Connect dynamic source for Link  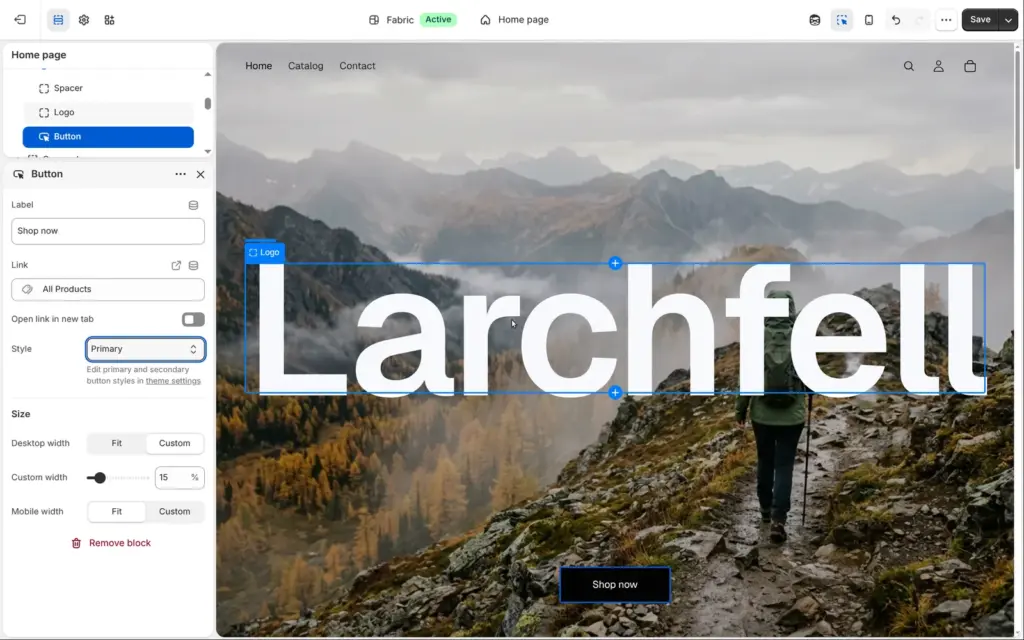click(193, 265)
